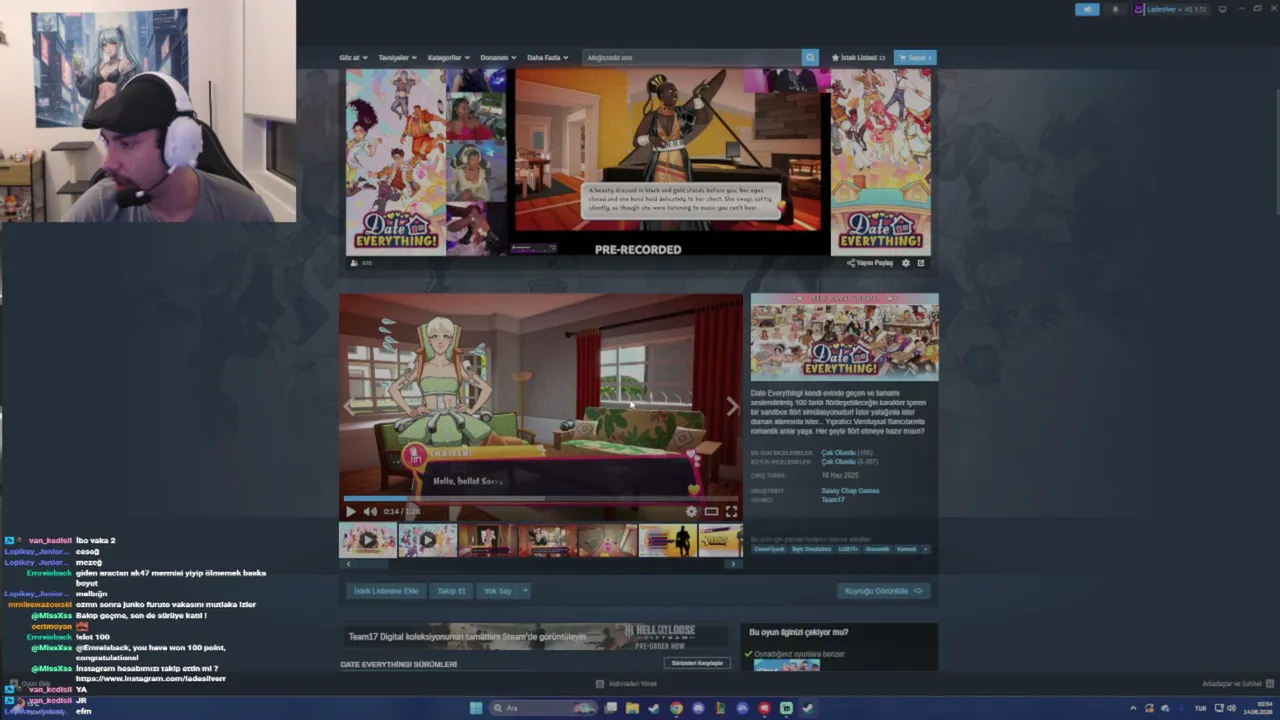Open Google Chrome from taskbar
The image size is (1280, 720).
(x=676, y=708)
